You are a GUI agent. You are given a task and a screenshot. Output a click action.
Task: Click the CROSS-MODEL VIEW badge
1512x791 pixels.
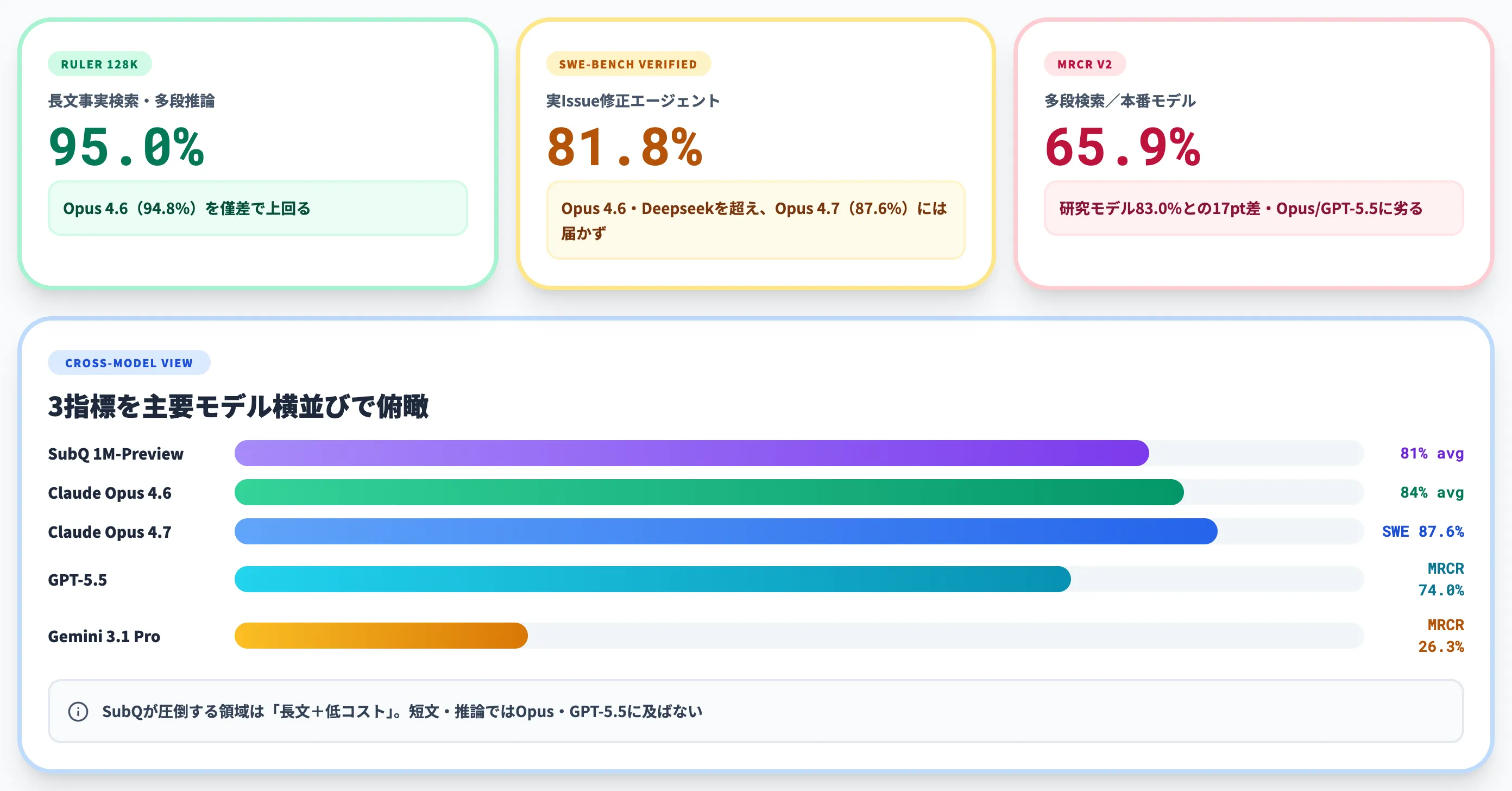pos(129,363)
